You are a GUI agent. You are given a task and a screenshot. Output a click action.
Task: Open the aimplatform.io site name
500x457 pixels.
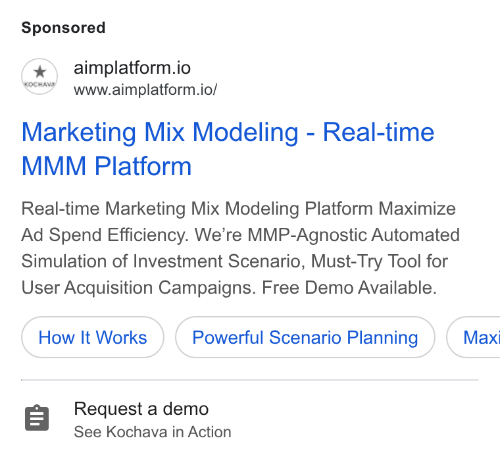[132, 68]
